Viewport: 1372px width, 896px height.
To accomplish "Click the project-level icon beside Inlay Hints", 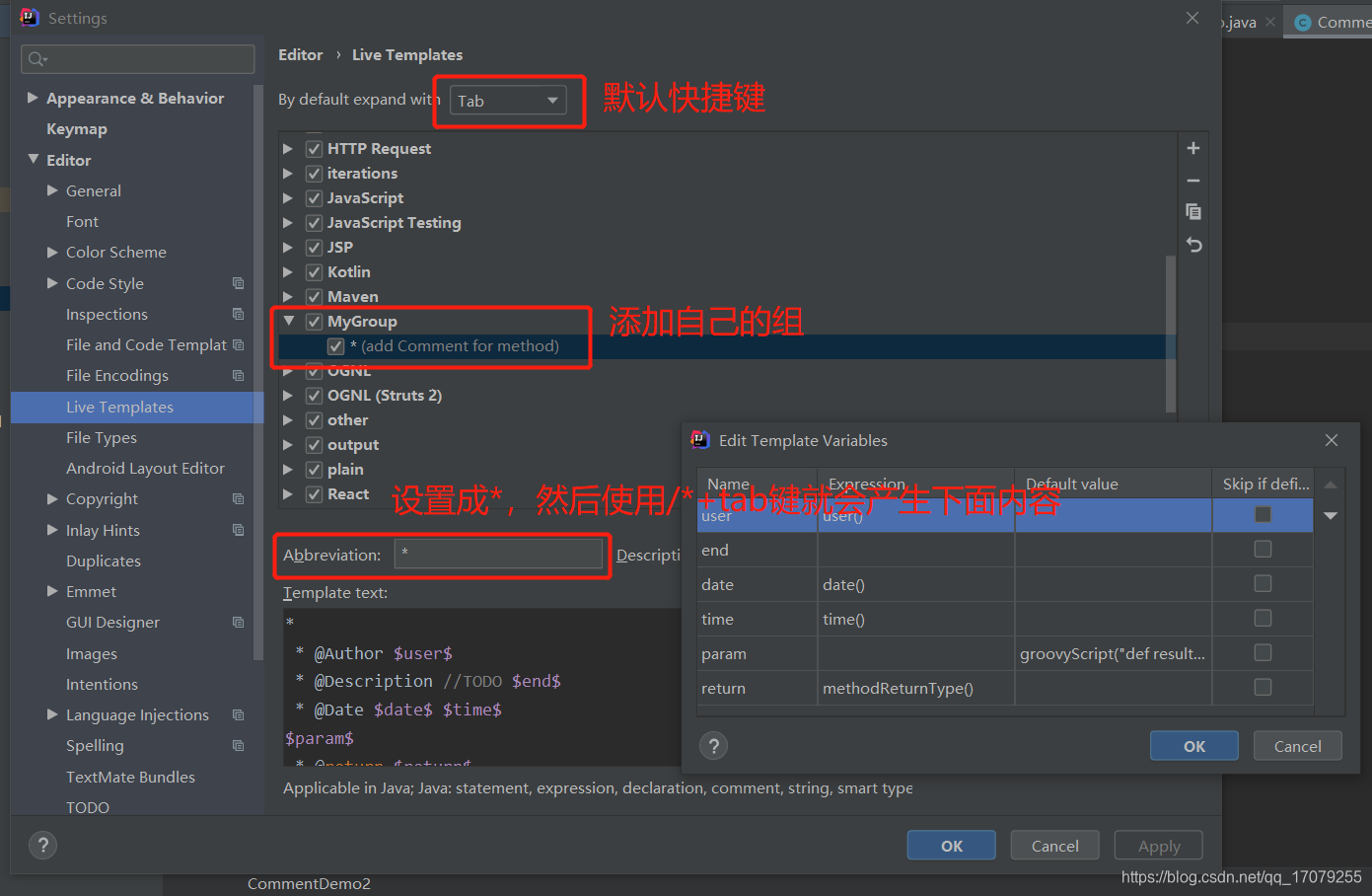I will [x=238, y=530].
